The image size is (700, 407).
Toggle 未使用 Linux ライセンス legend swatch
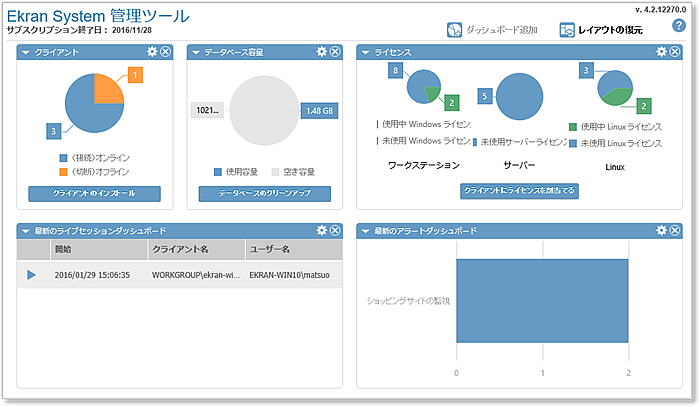coord(573,143)
